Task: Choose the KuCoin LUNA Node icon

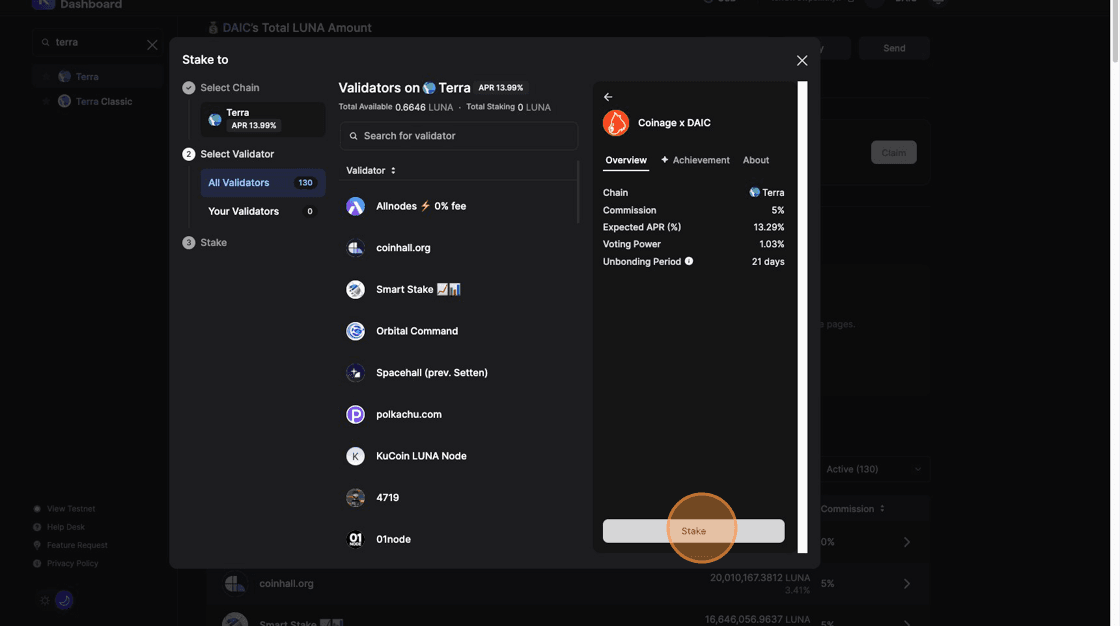Action: (355, 456)
